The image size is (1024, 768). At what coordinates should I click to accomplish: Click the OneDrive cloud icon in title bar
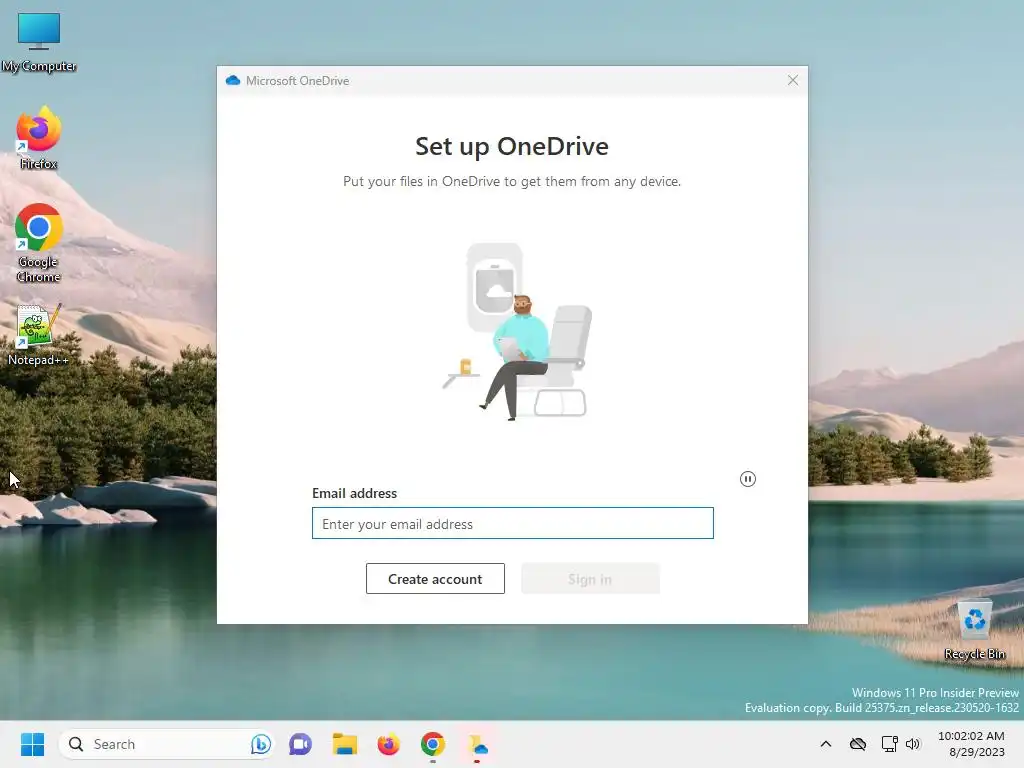pyautogui.click(x=232, y=80)
